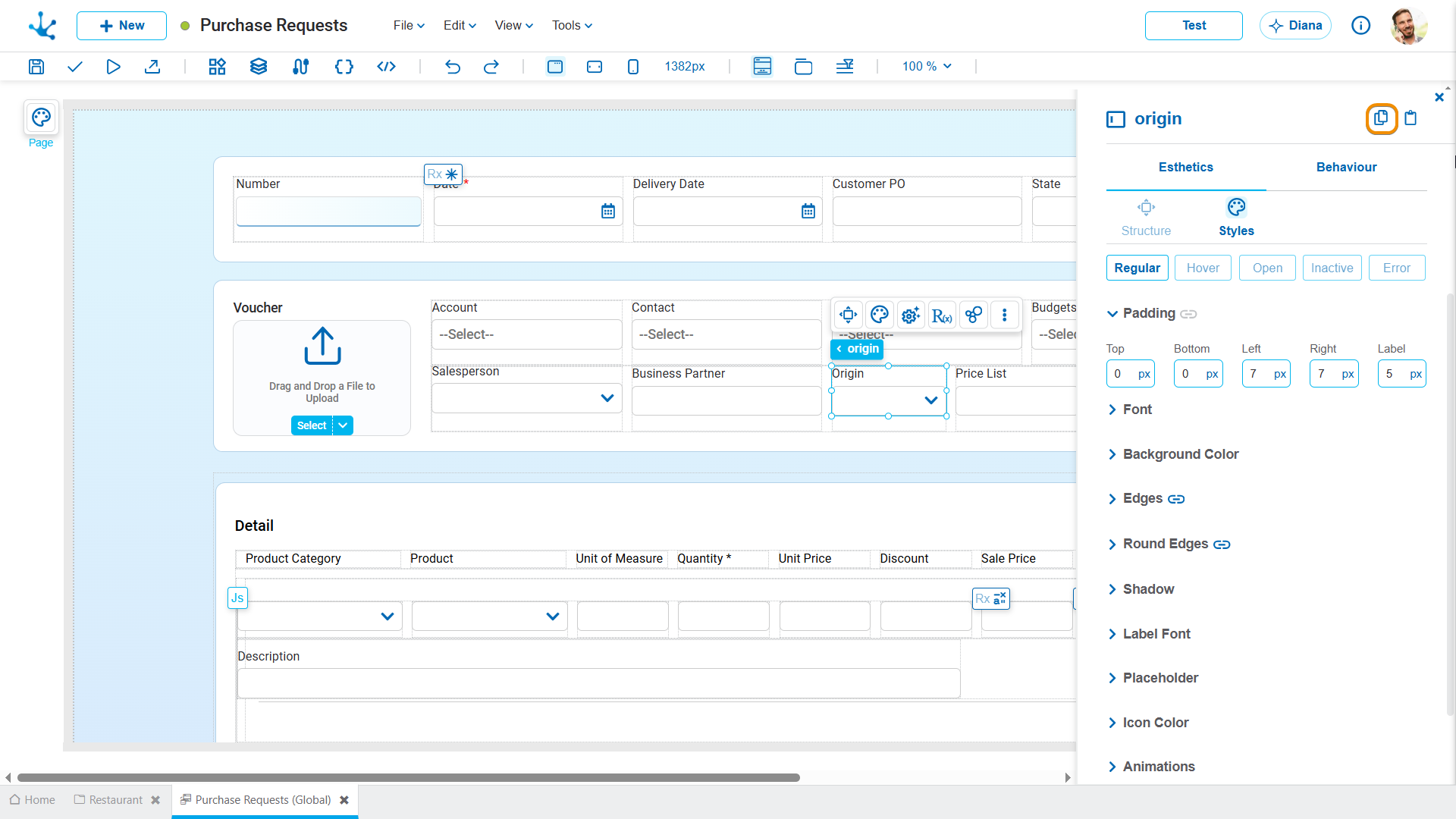Click the paste clipboard icon in panel
The image size is (1456, 819).
pos(1410,118)
